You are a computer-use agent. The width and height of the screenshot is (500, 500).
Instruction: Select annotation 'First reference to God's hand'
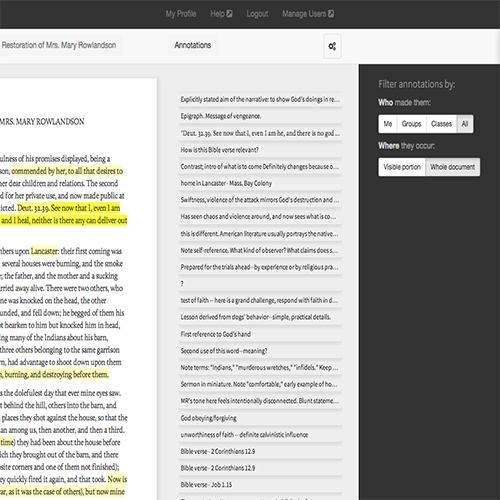tap(260, 334)
